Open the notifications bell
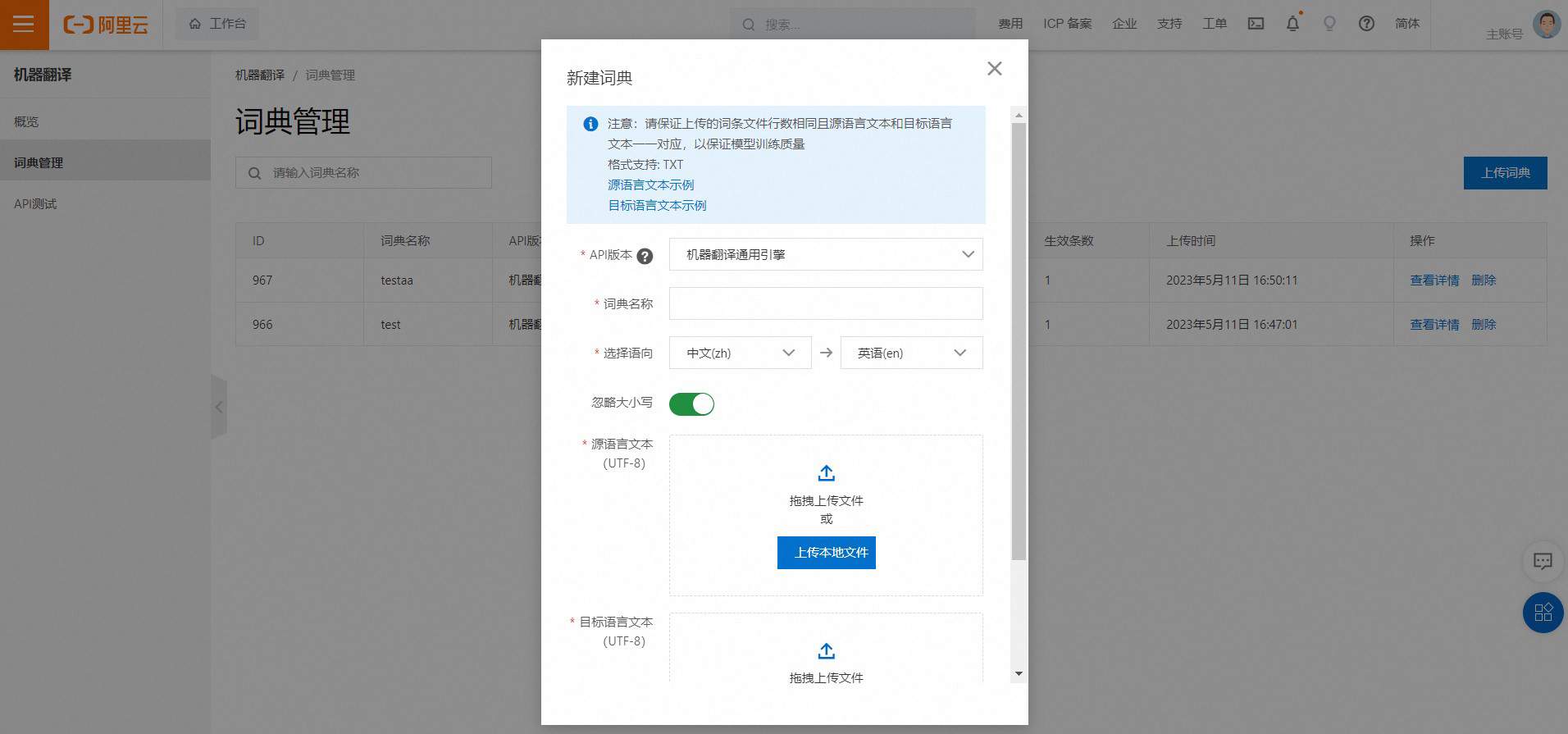The height and width of the screenshot is (734, 1568). [1292, 24]
